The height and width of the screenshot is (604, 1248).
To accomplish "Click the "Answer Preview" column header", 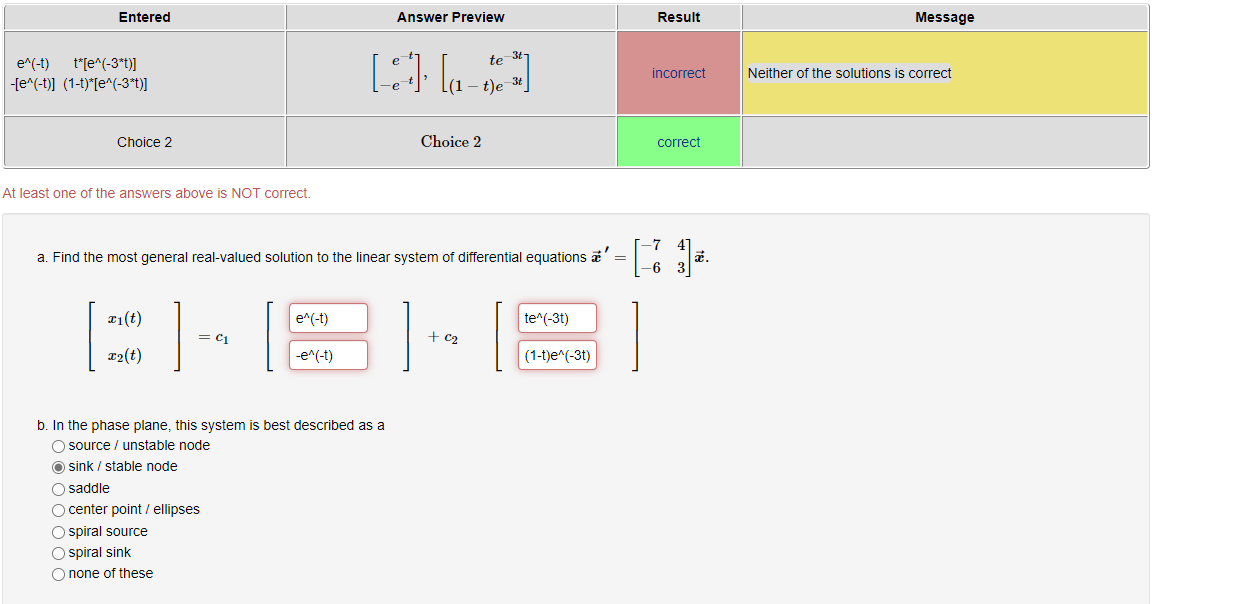I will coord(450,16).
